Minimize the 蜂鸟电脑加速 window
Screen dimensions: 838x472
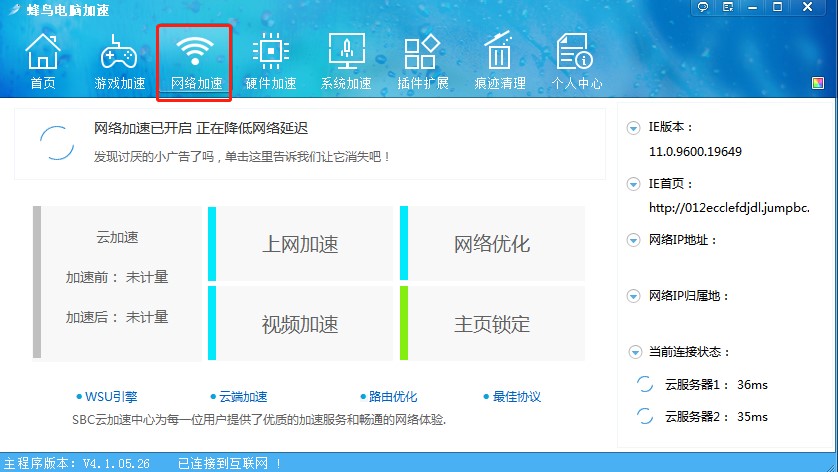tap(752, 7)
